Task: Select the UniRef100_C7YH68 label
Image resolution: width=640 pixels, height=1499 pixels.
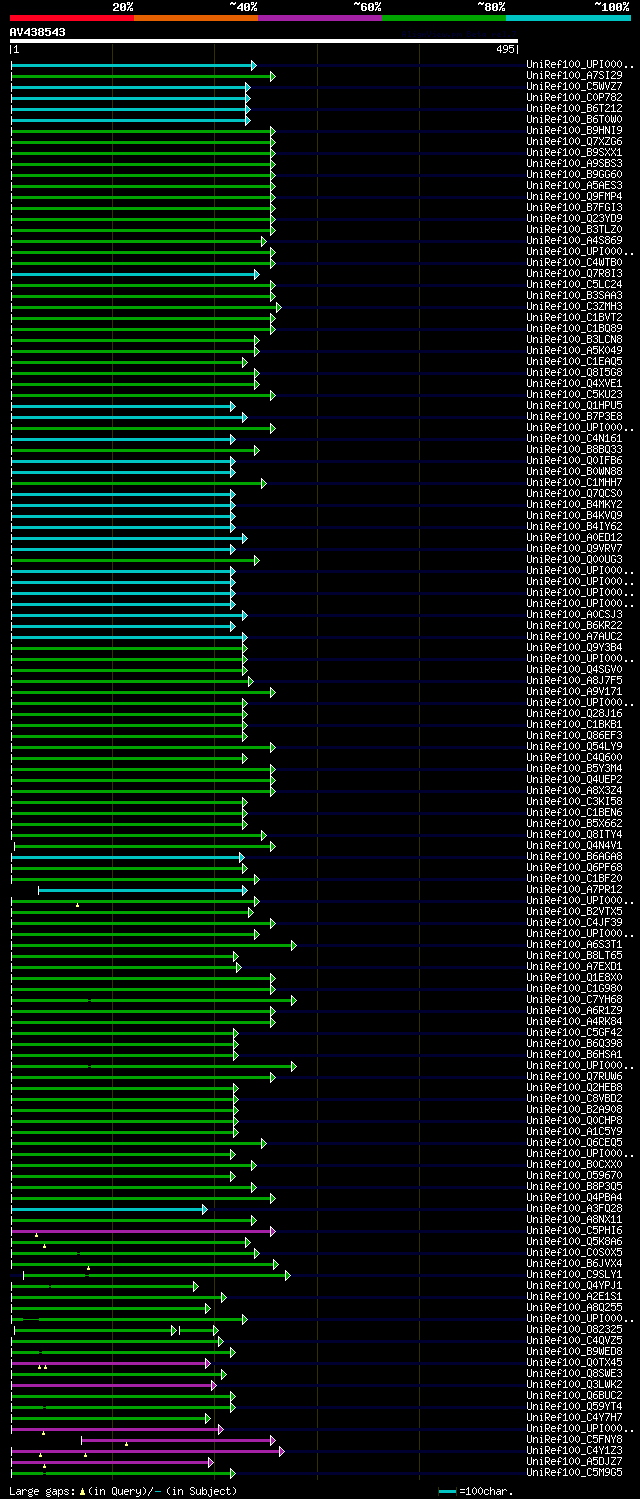Action: click(x=574, y=999)
